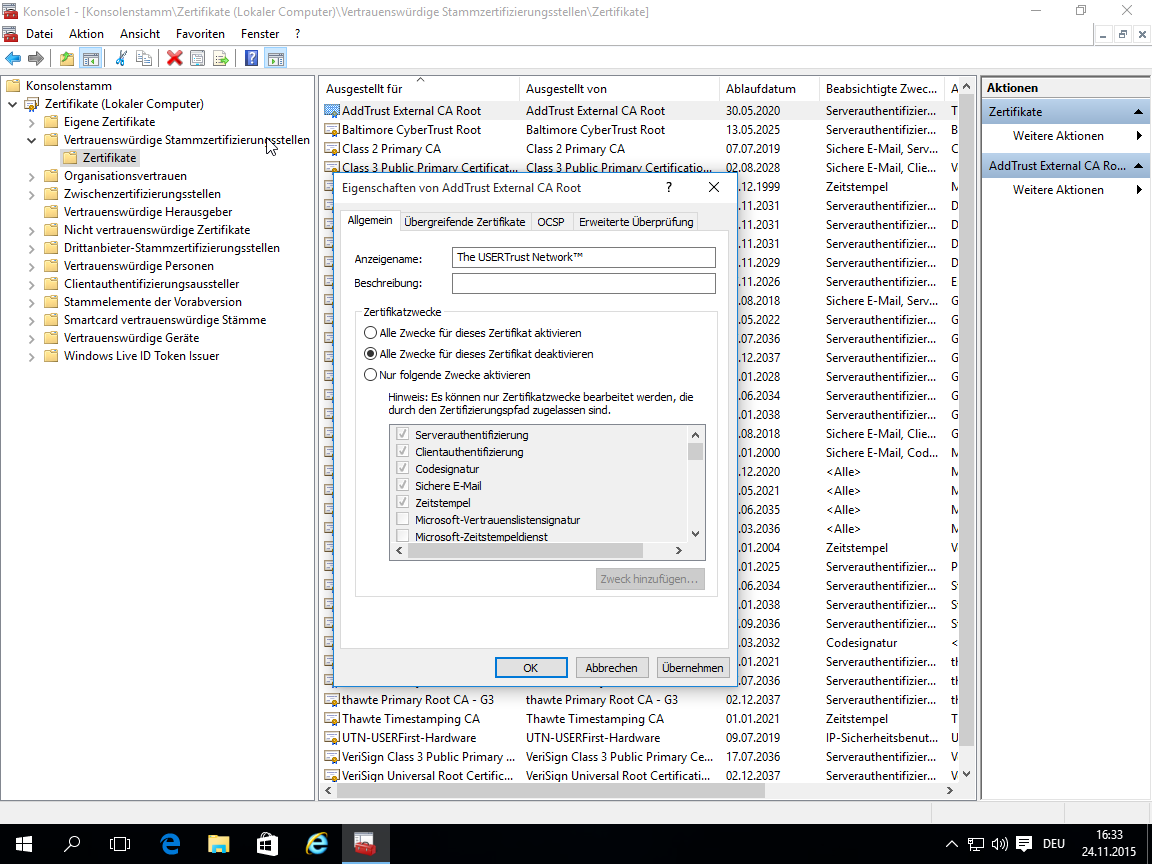This screenshot has height=864, width=1152.
Task: Open Help with the blue question icon
Action: (x=251, y=58)
